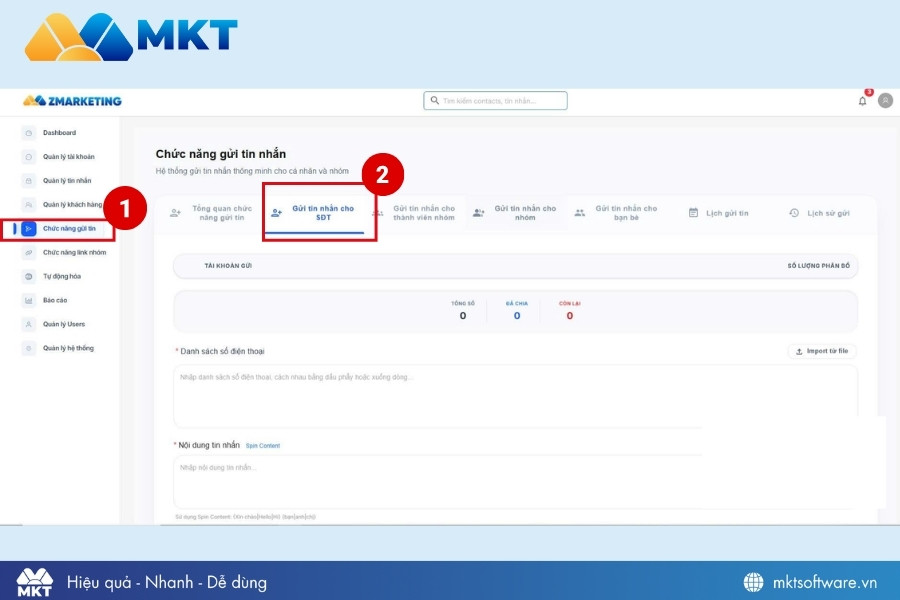Click the Import từ file button
The width and height of the screenshot is (900, 600).
click(x=820, y=349)
